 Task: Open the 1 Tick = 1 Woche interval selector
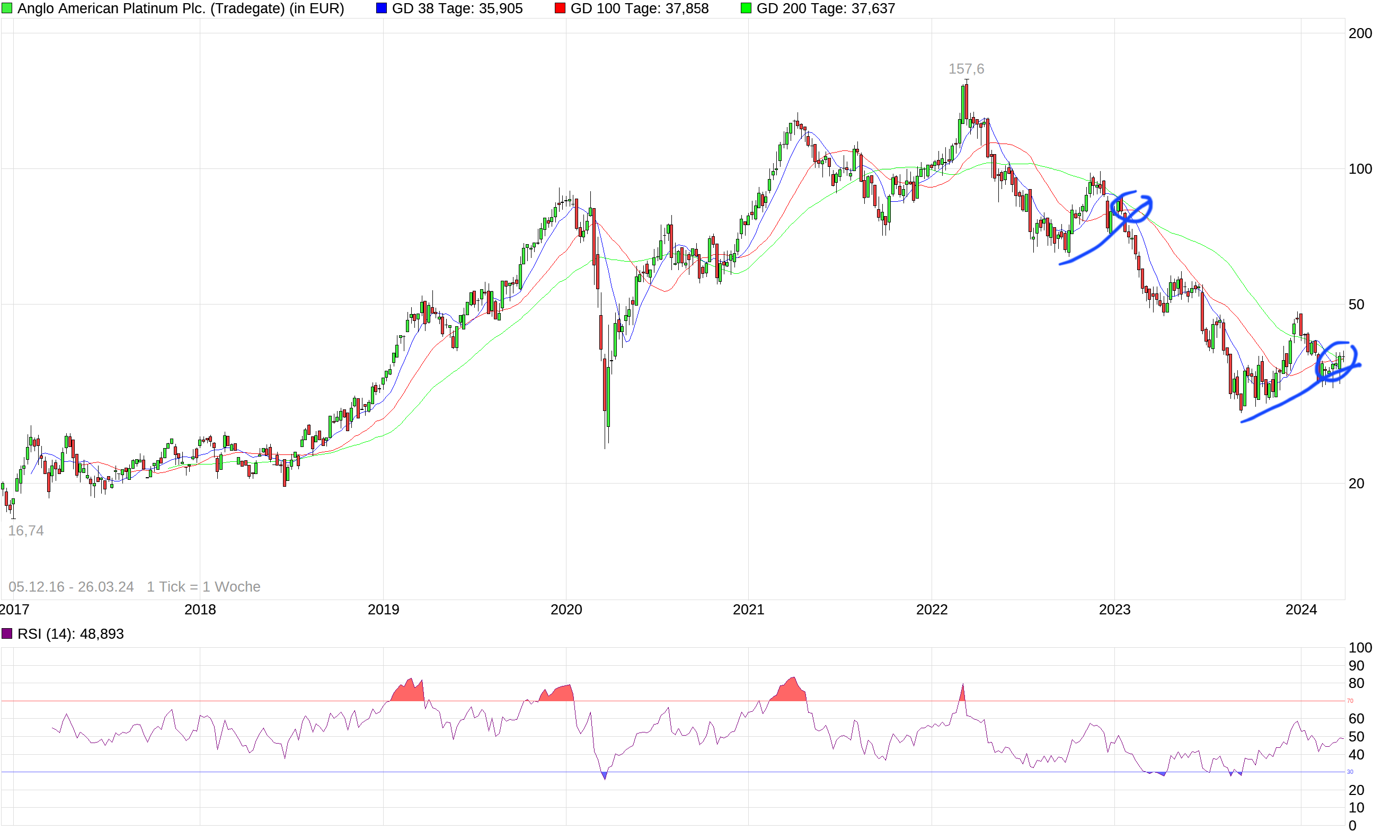(203, 587)
